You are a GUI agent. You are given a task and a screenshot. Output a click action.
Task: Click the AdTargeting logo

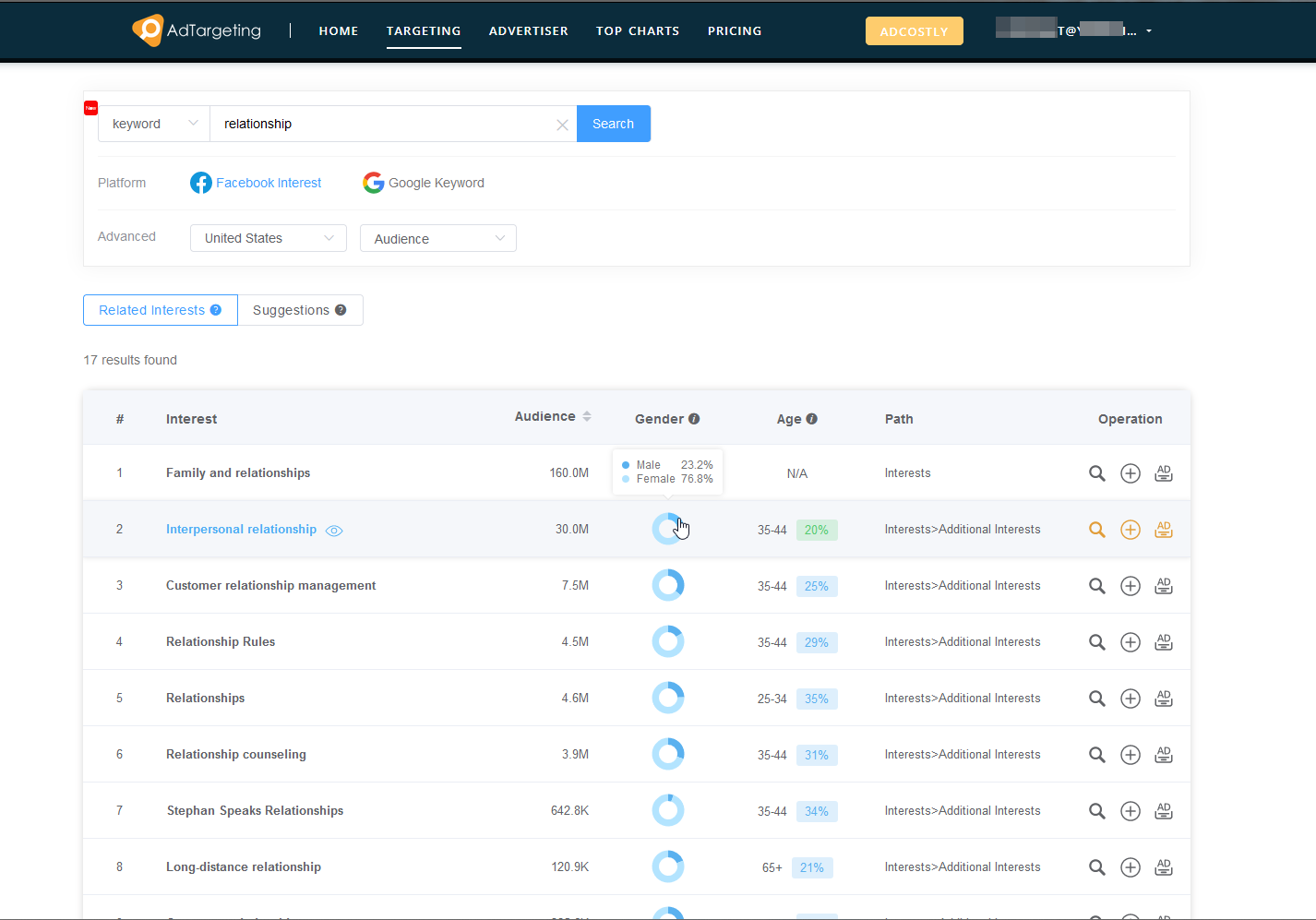coord(197,30)
